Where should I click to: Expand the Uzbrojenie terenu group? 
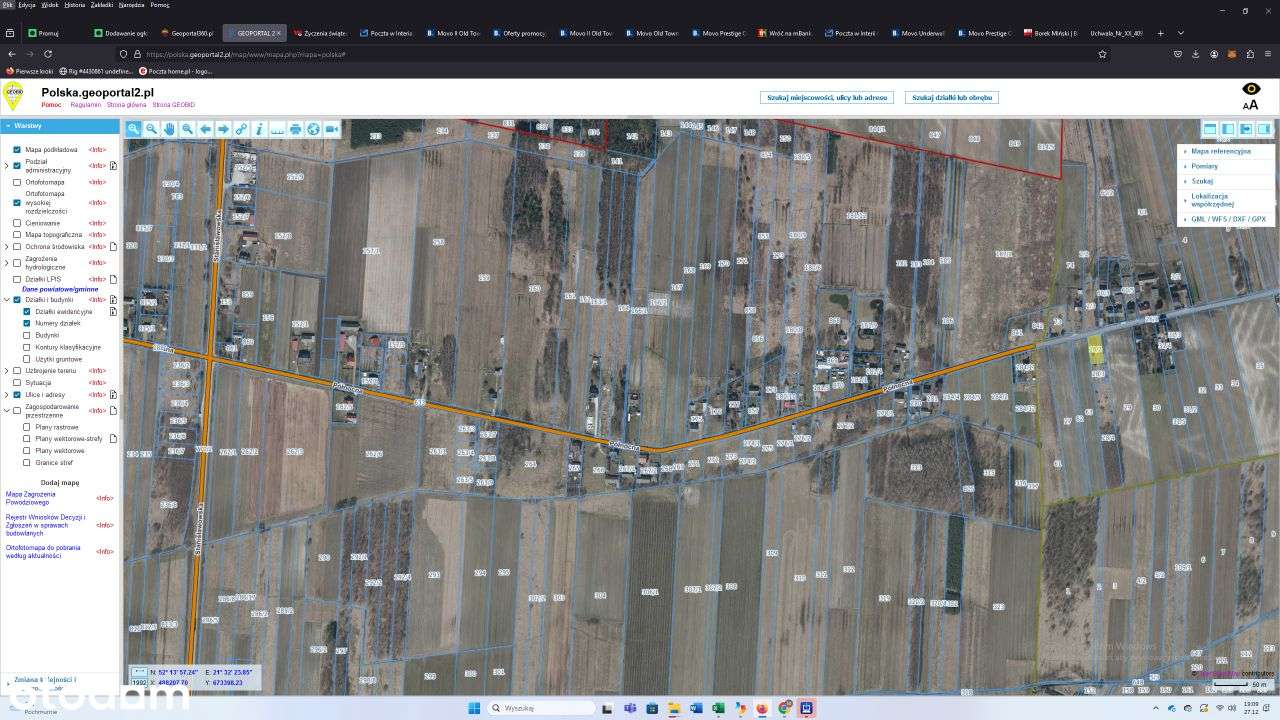[x=6, y=371]
